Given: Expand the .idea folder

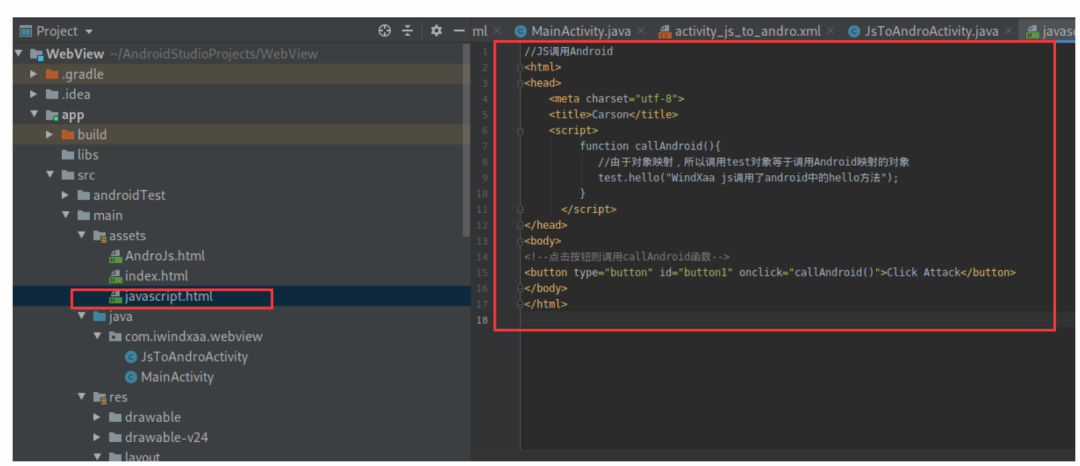Looking at the screenshot, I should tap(34, 94).
